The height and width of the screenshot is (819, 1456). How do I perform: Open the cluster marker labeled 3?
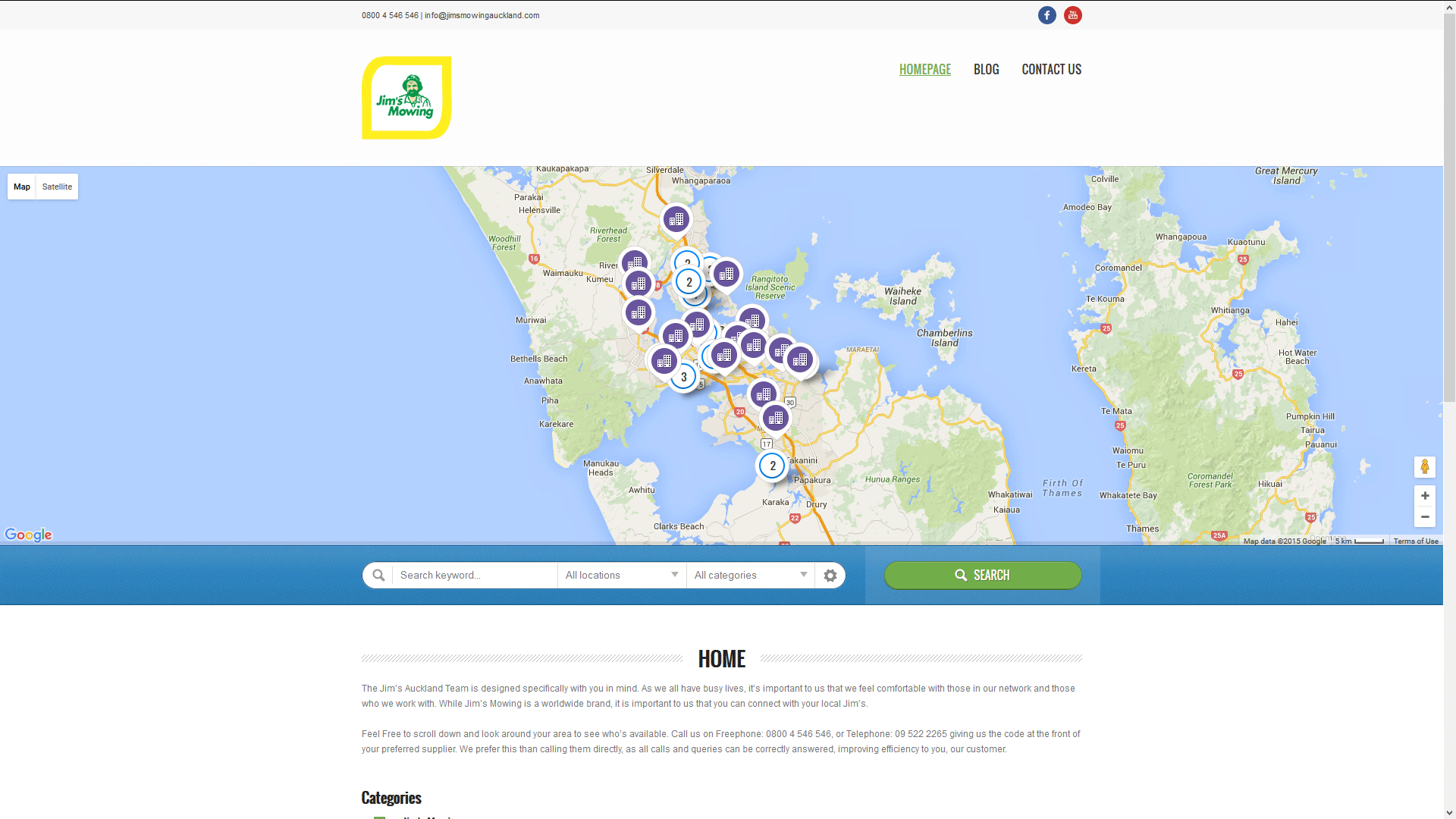[683, 377]
